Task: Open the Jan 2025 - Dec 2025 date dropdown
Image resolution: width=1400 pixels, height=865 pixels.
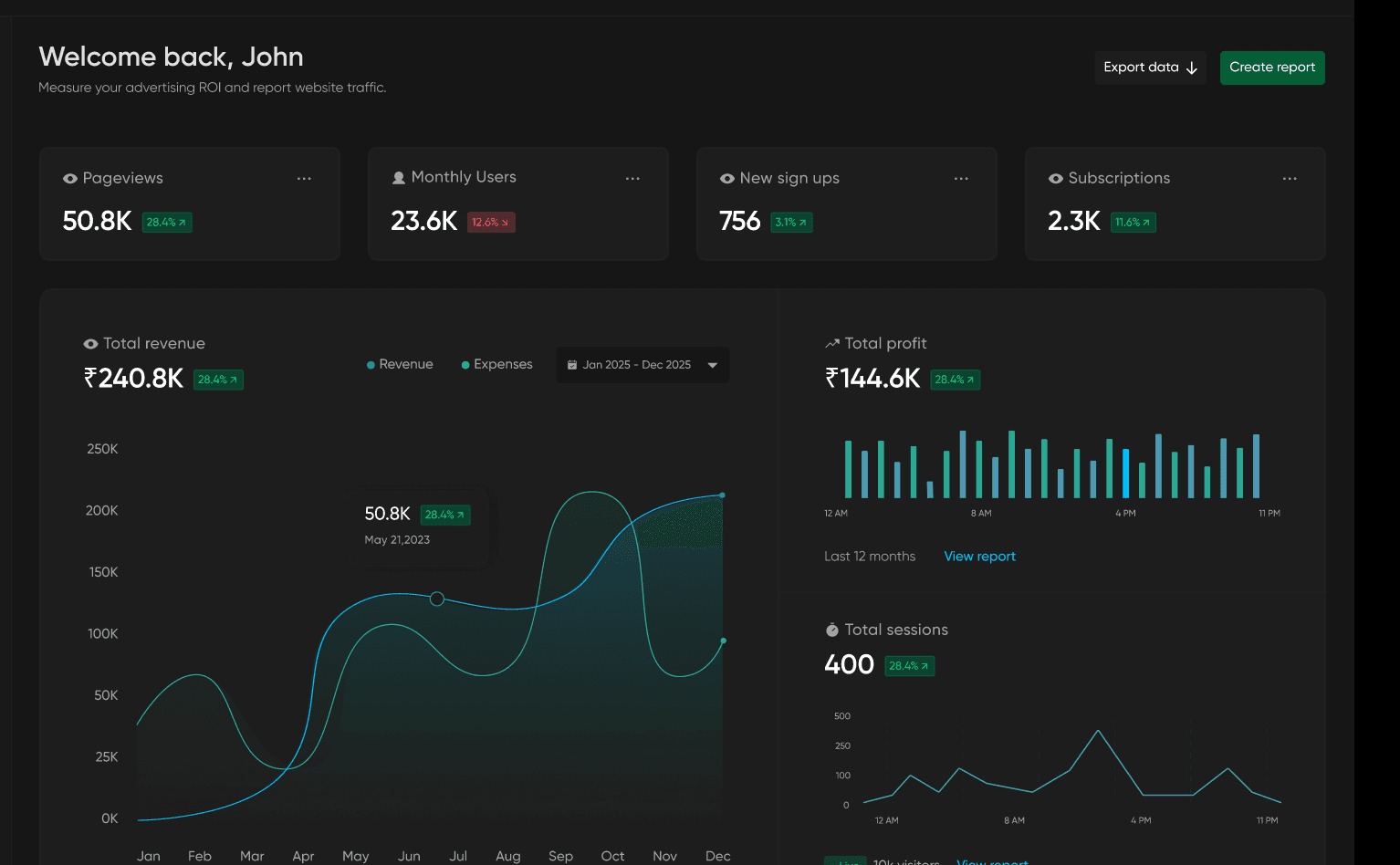Action: [x=643, y=365]
